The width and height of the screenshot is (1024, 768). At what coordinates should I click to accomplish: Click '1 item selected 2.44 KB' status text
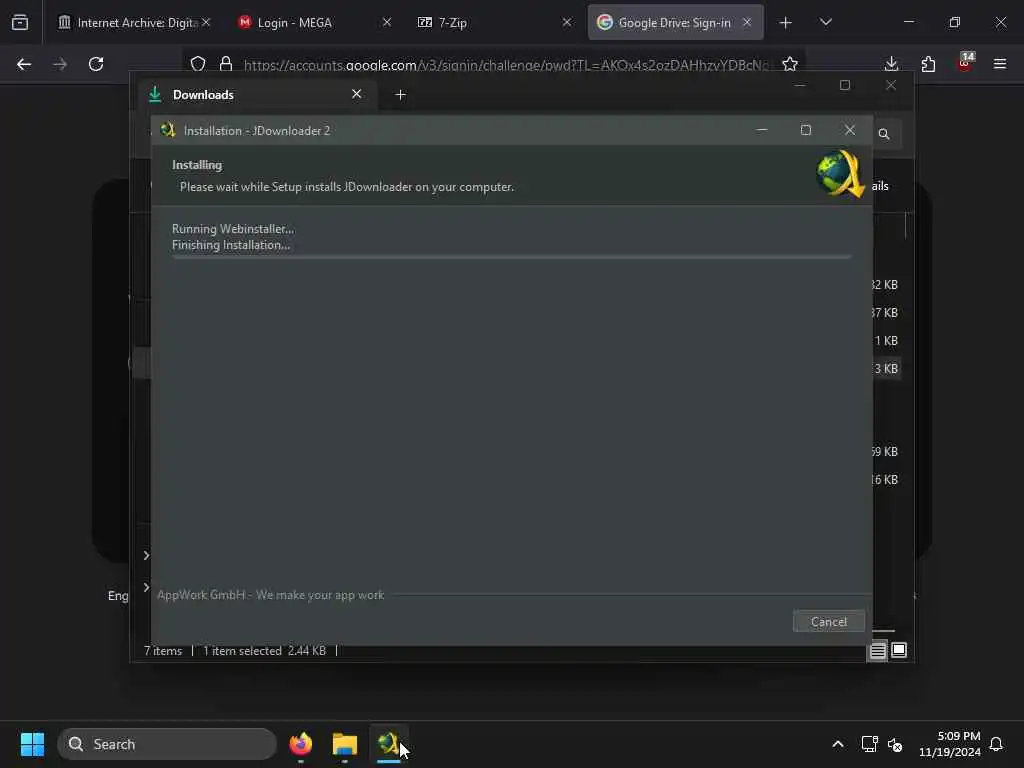[x=264, y=650]
